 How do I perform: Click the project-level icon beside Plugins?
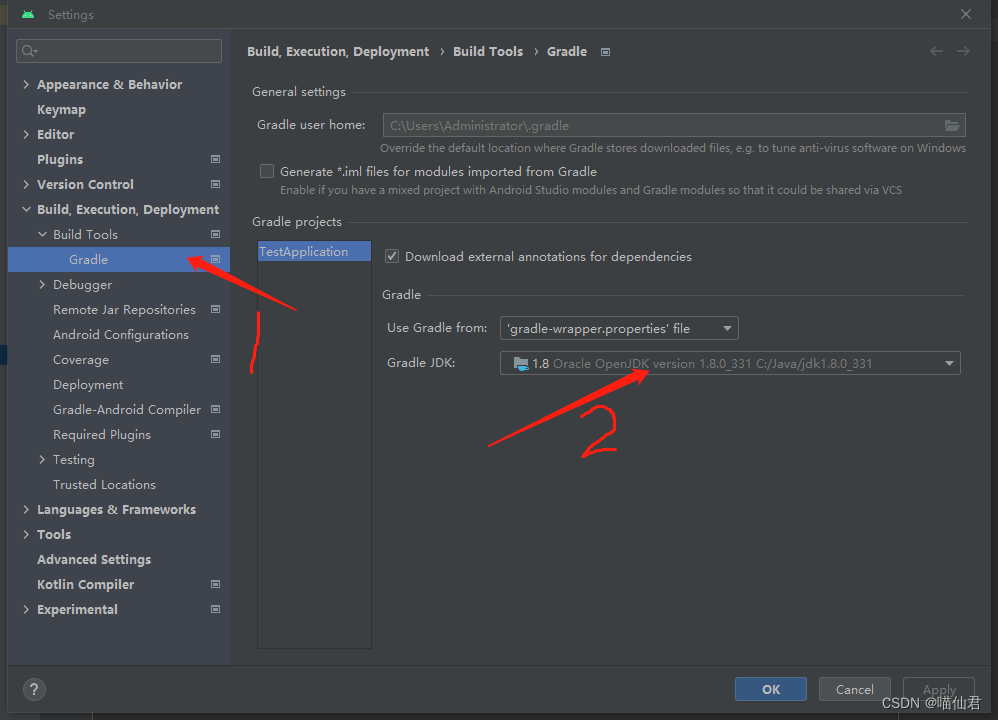(215, 159)
